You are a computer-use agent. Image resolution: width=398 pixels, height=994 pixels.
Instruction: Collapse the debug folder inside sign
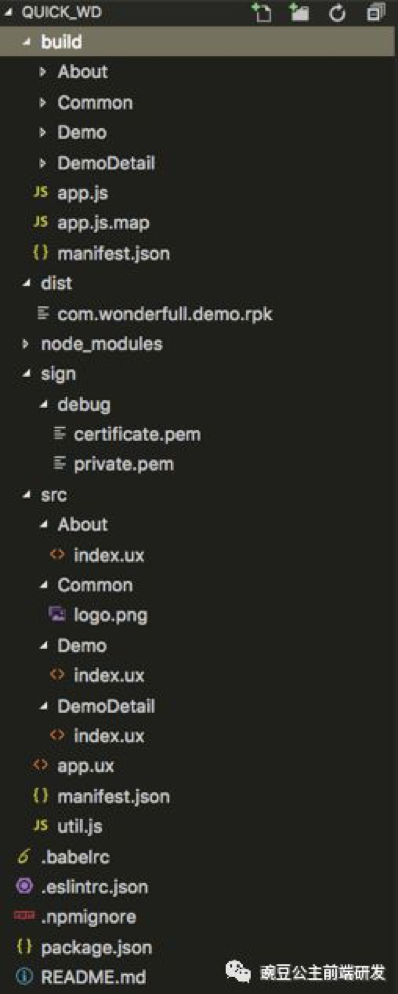pos(199,404)
